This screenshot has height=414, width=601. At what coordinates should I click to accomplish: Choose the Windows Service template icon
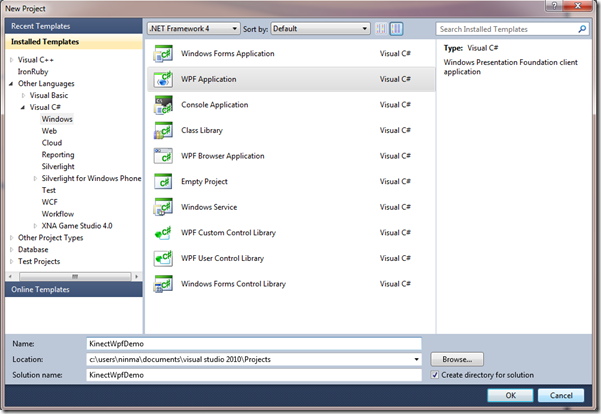[x=161, y=207]
